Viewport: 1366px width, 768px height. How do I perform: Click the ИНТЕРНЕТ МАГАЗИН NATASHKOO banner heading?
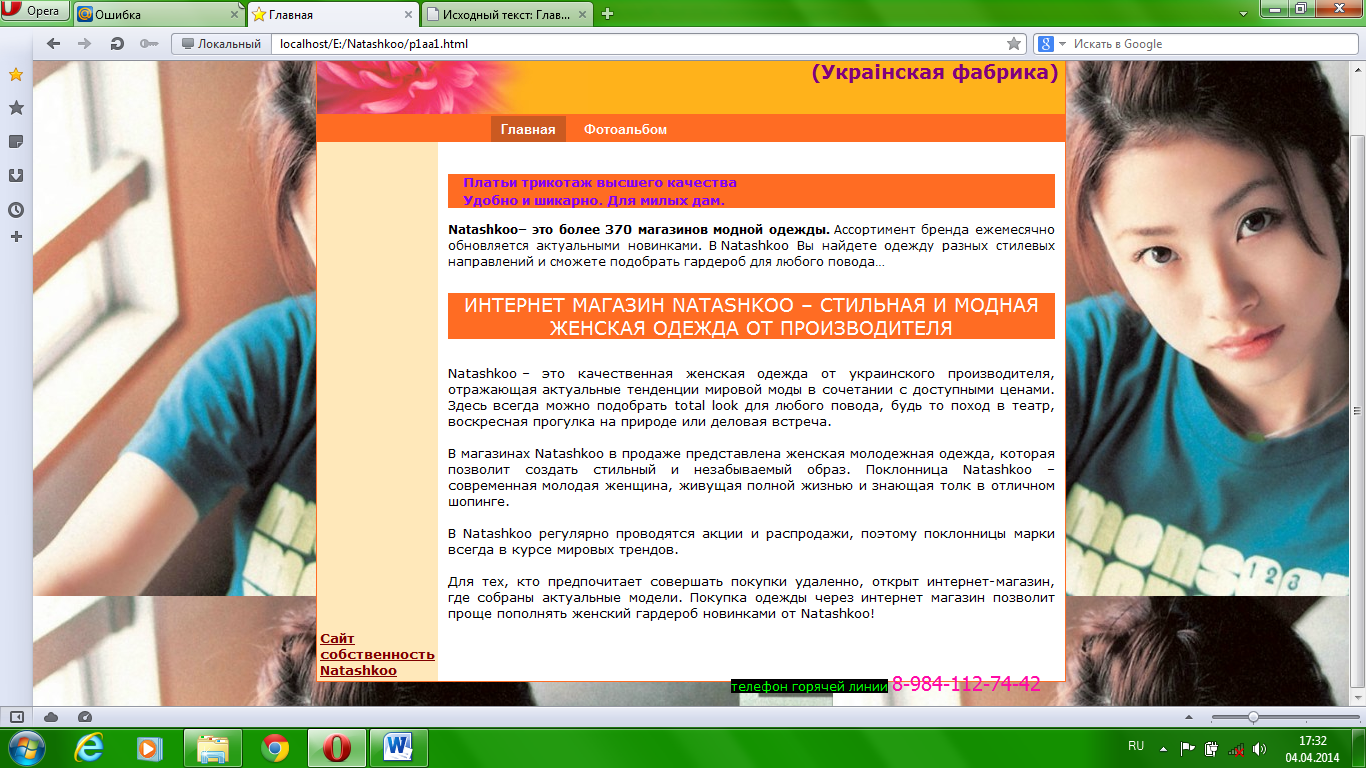point(752,316)
